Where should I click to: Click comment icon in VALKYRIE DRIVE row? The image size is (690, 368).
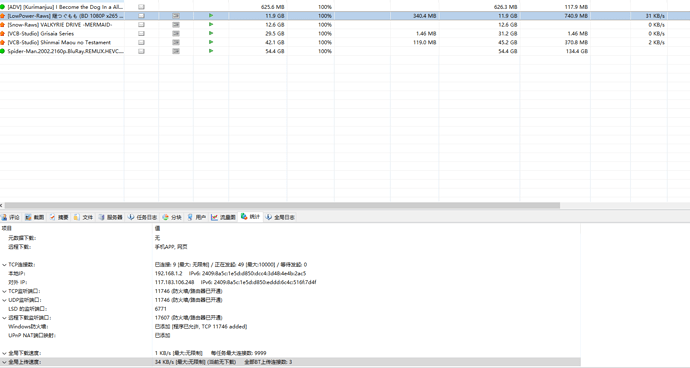coord(141,25)
